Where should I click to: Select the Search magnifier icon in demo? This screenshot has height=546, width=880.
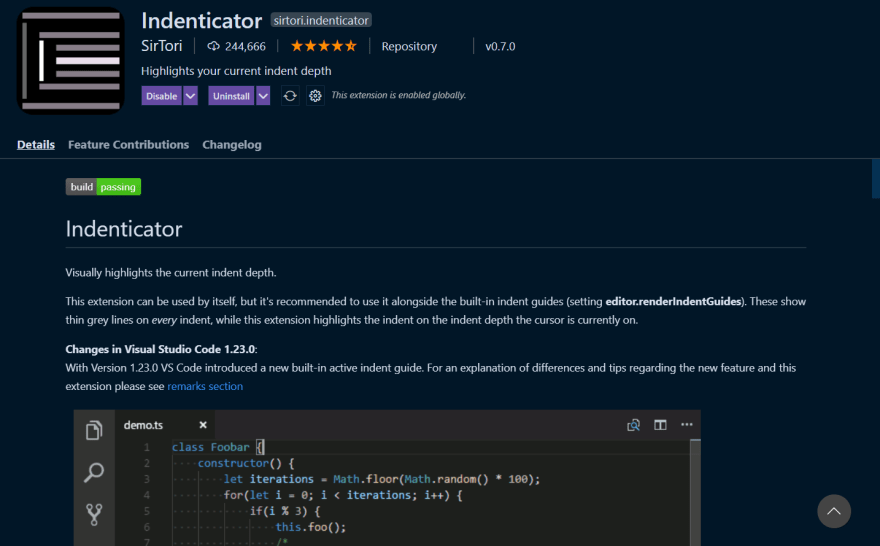(94, 472)
